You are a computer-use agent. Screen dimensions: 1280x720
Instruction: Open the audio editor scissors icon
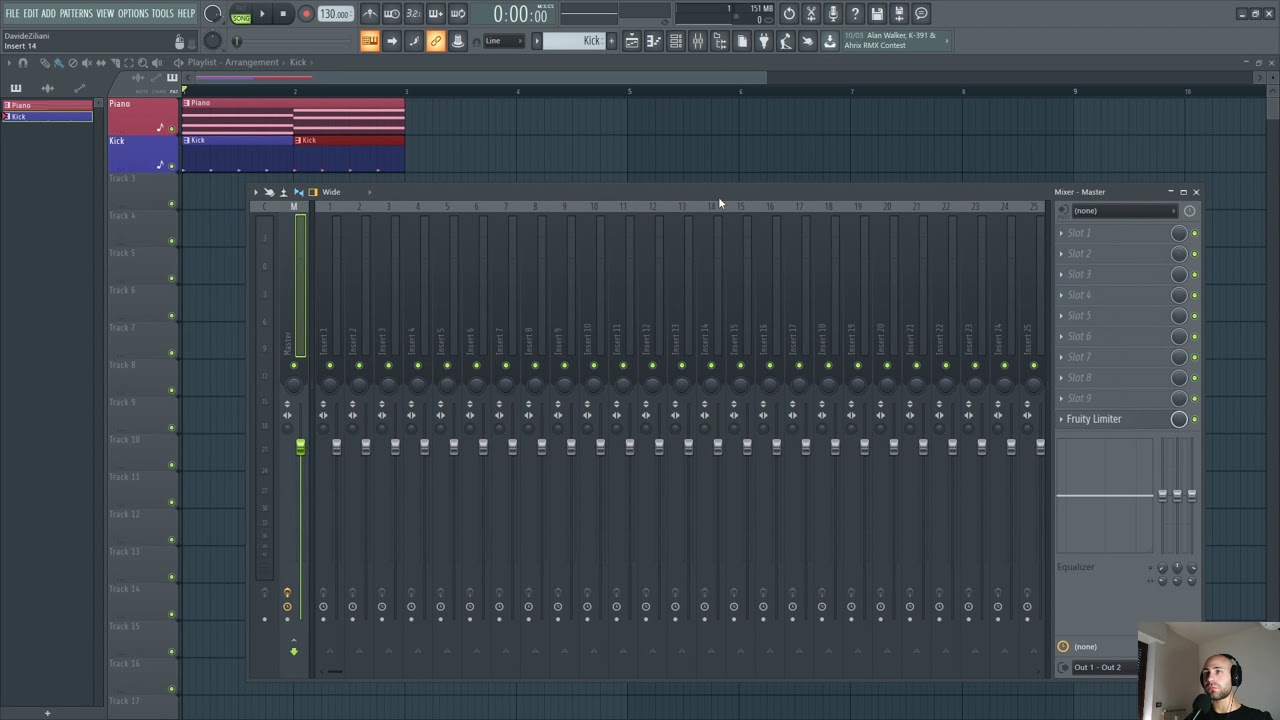click(x=811, y=14)
